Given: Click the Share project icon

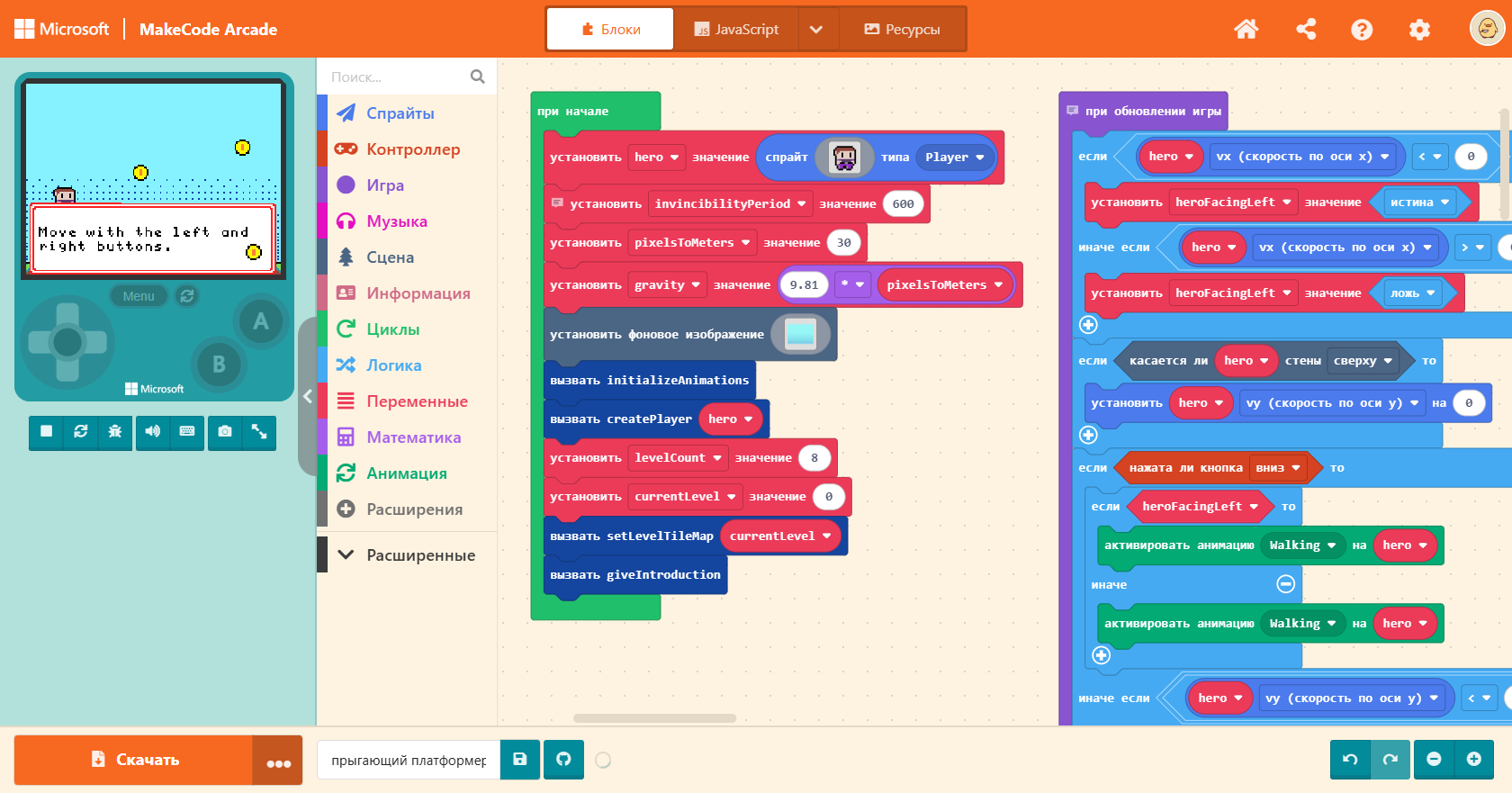Looking at the screenshot, I should point(1305,30).
